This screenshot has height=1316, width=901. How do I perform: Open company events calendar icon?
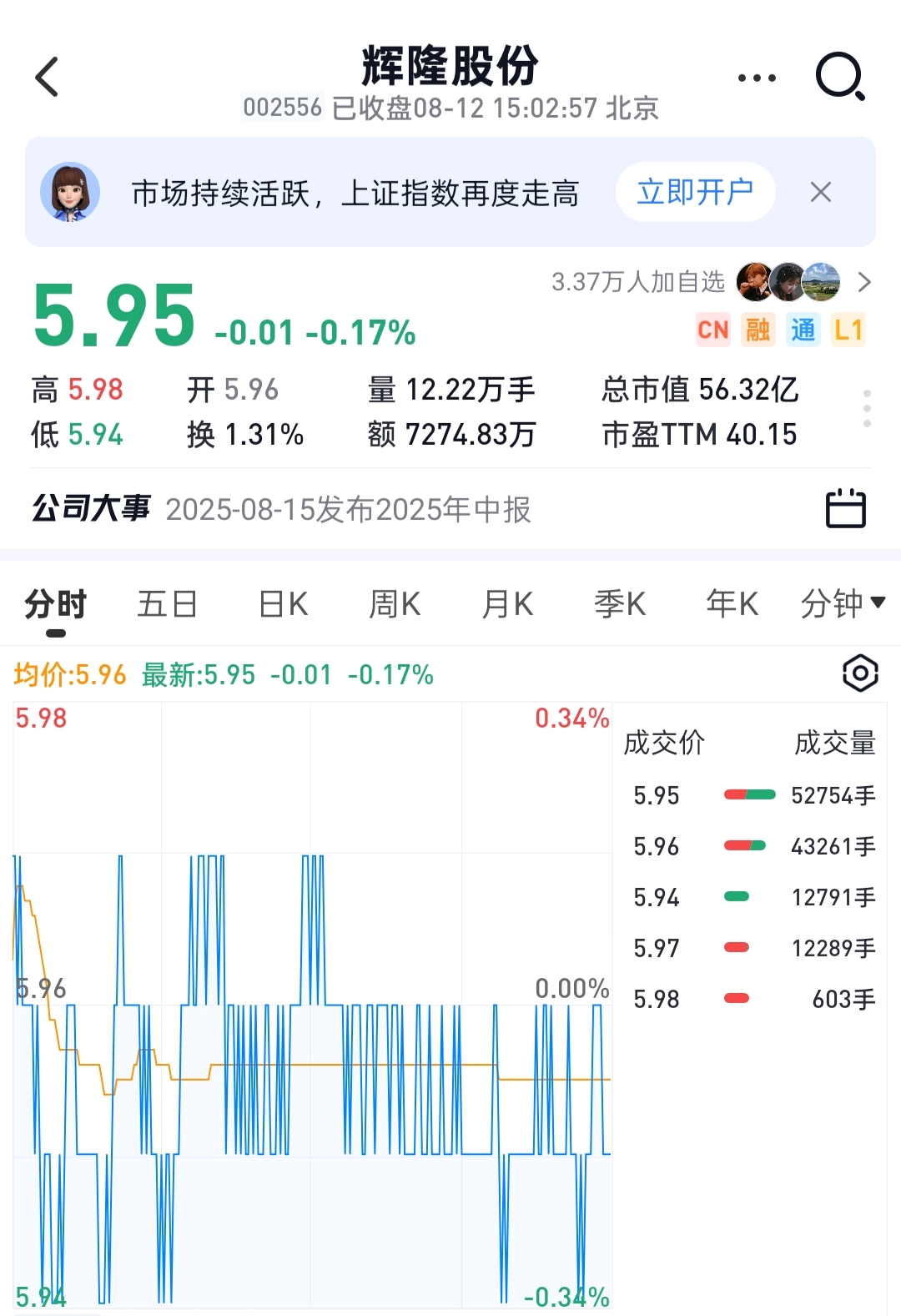tap(846, 508)
